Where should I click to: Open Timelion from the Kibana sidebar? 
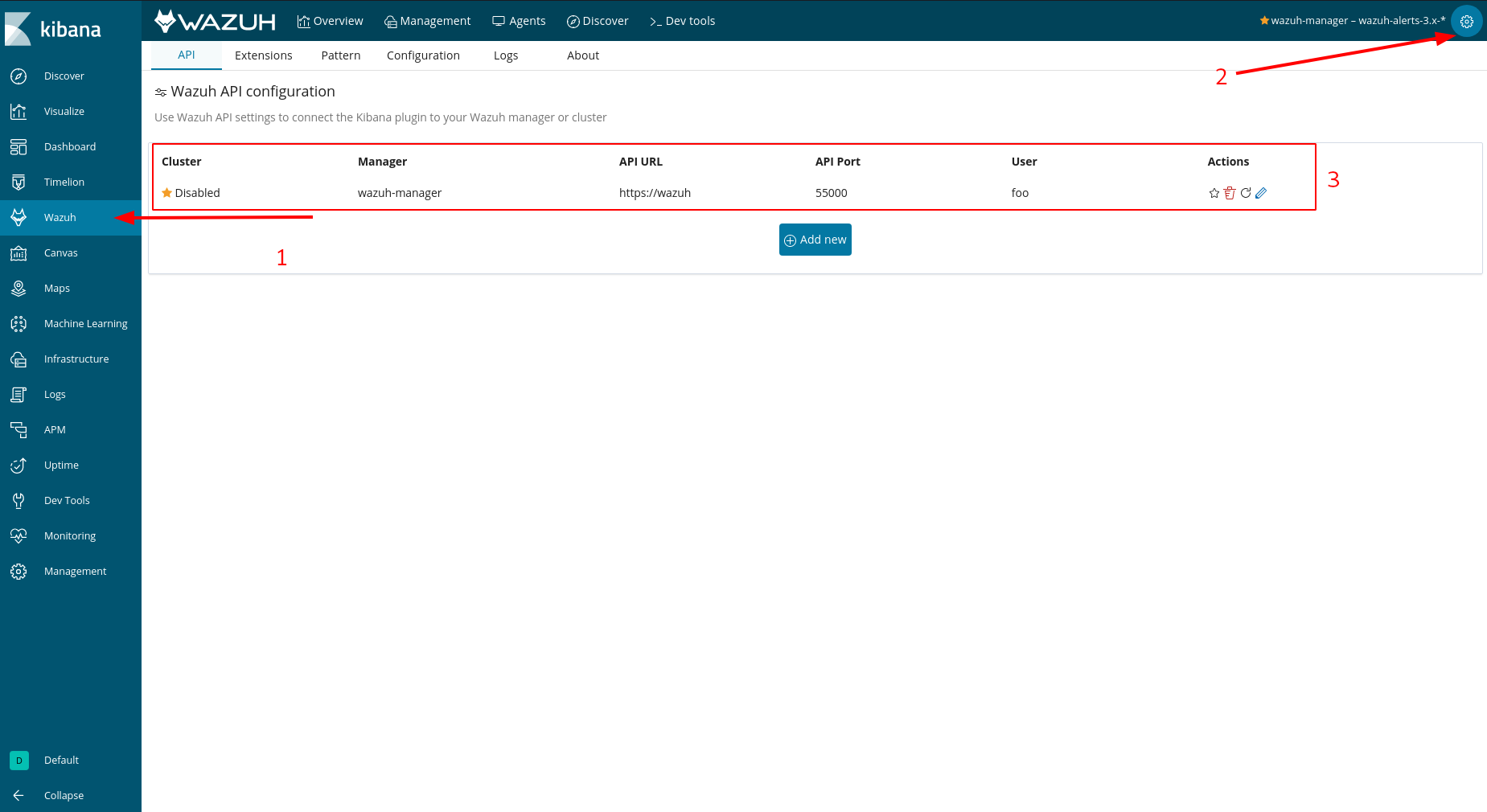click(x=64, y=182)
